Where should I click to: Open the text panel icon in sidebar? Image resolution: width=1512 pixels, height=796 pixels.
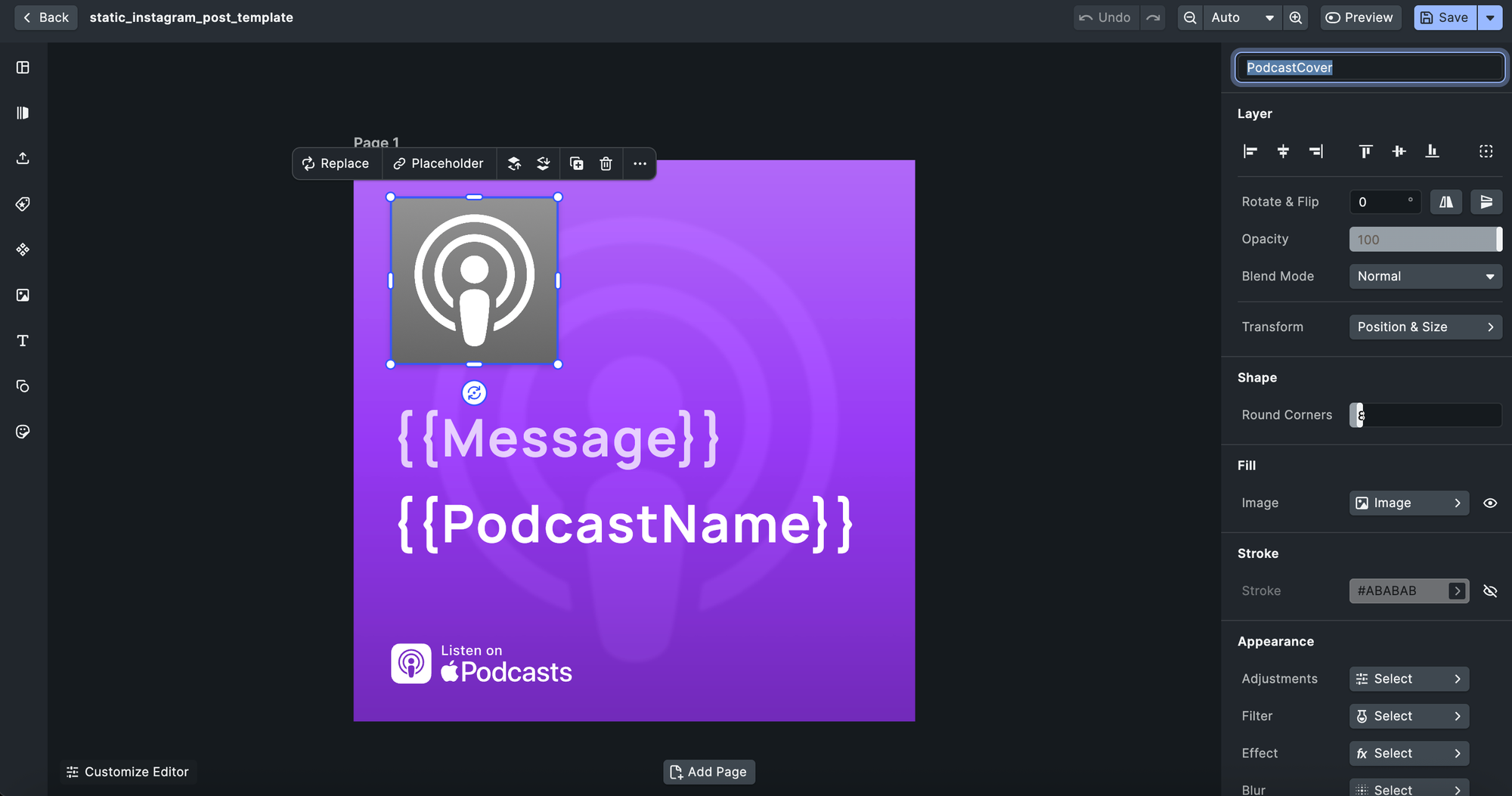coord(23,341)
